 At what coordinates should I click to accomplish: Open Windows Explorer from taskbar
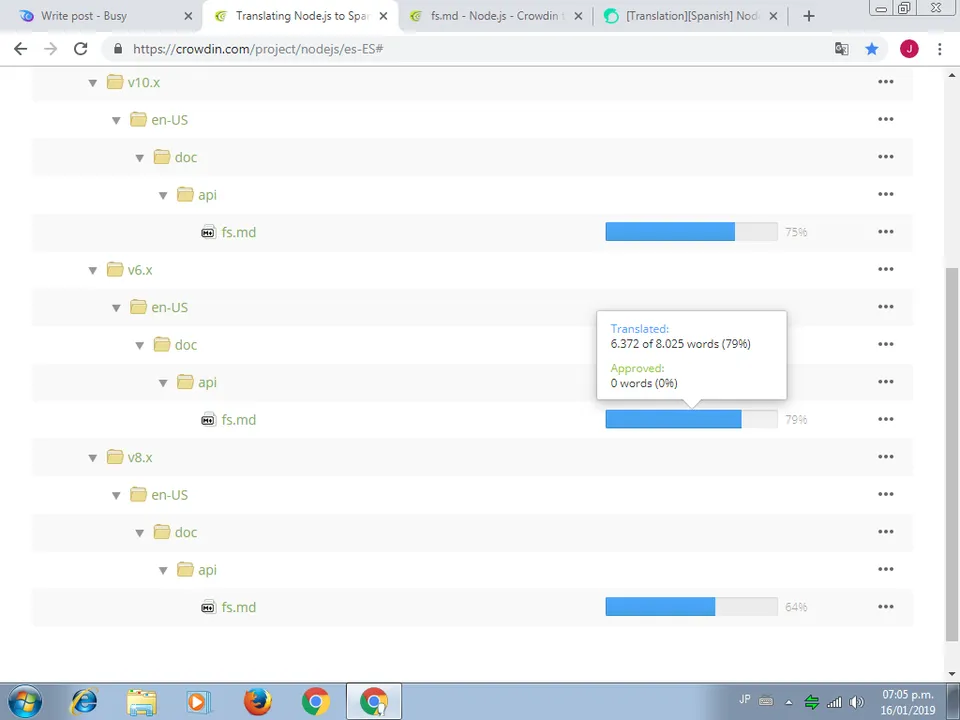point(141,702)
